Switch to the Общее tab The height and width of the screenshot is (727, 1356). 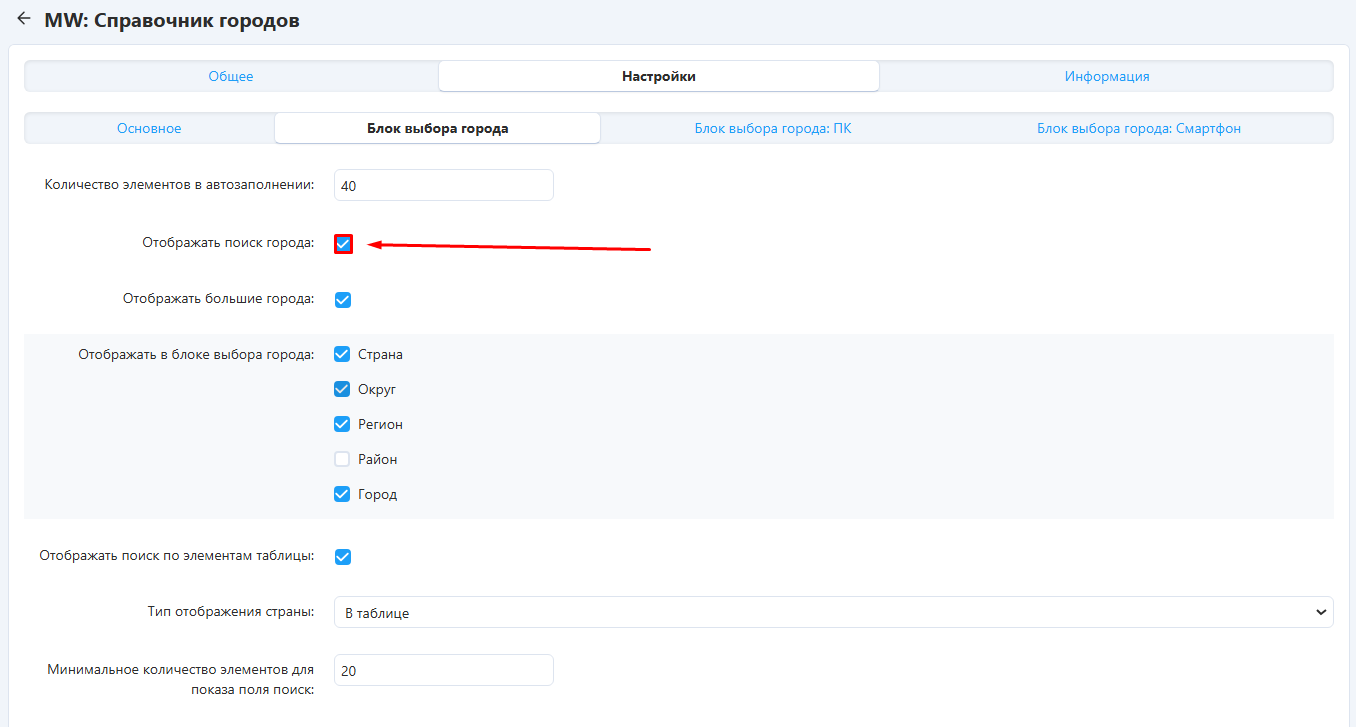[231, 76]
